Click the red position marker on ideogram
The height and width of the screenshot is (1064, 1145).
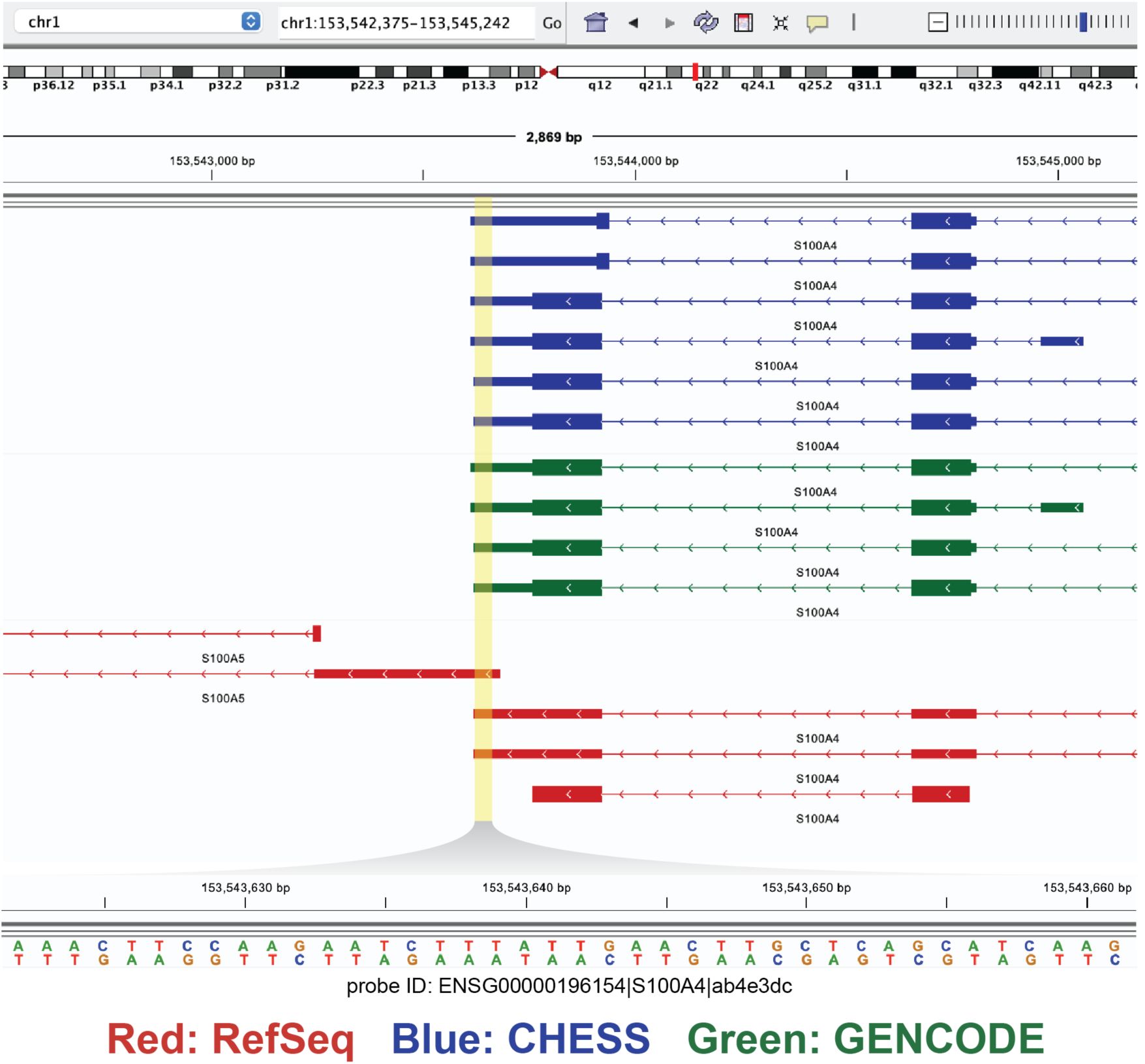695,71
